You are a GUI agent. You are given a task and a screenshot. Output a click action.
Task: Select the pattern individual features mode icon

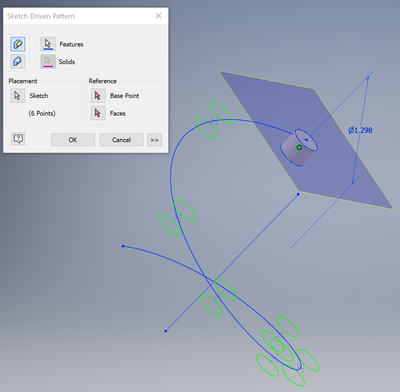click(x=17, y=44)
